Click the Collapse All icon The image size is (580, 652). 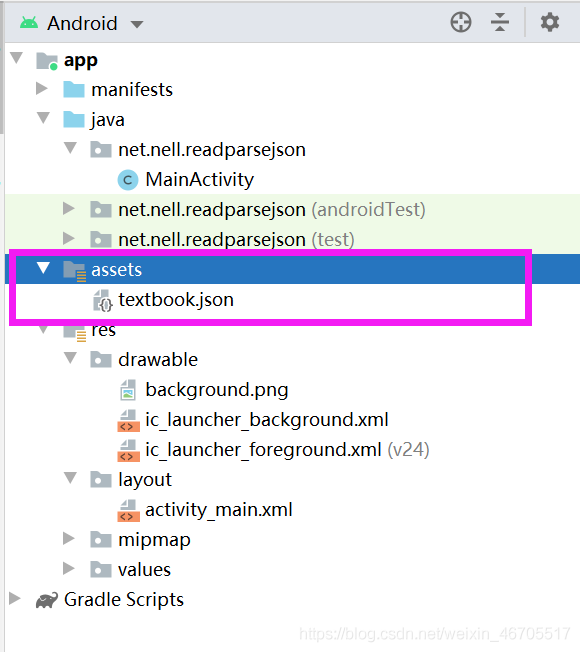pyautogui.click(x=500, y=22)
